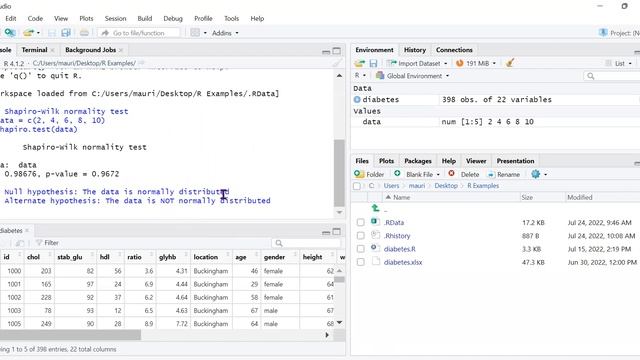Image resolution: width=640 pixels, height=360 pixels.
Task: Click the .Rhistory file link
Action: pyautogui.click(x=397, y=236)
